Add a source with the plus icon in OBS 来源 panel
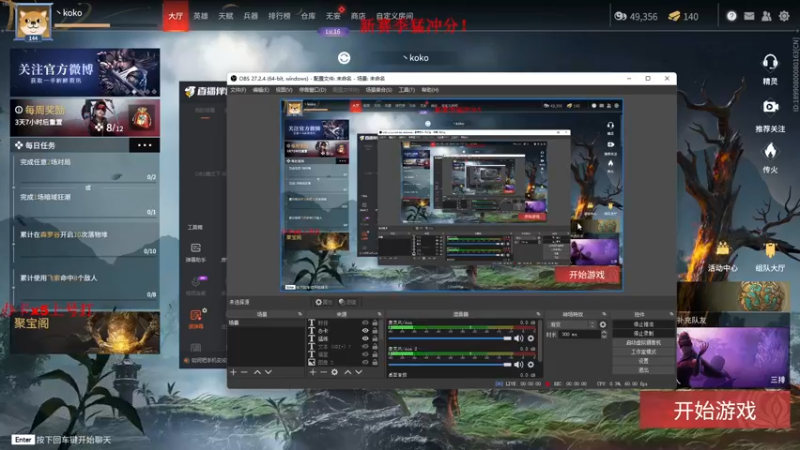This screenshot has width=800, height=450. click(313, 372)
